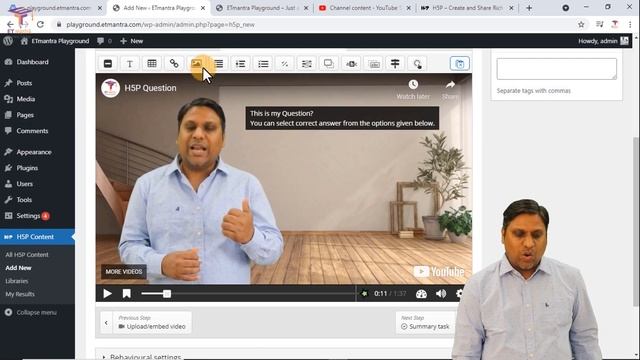Image resolution: width=640 pixels, height=360 pixels.
Task: Select the Single Choice Set tool
Action: point(241,64)
